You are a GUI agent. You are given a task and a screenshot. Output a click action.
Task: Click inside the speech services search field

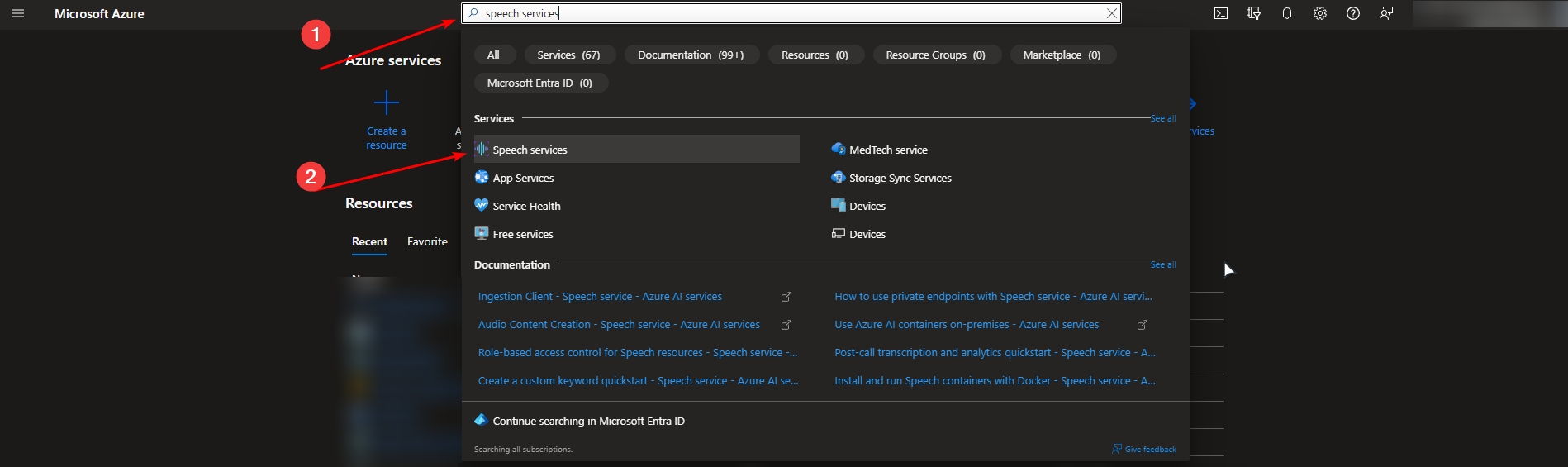click(x=785, y=13)
